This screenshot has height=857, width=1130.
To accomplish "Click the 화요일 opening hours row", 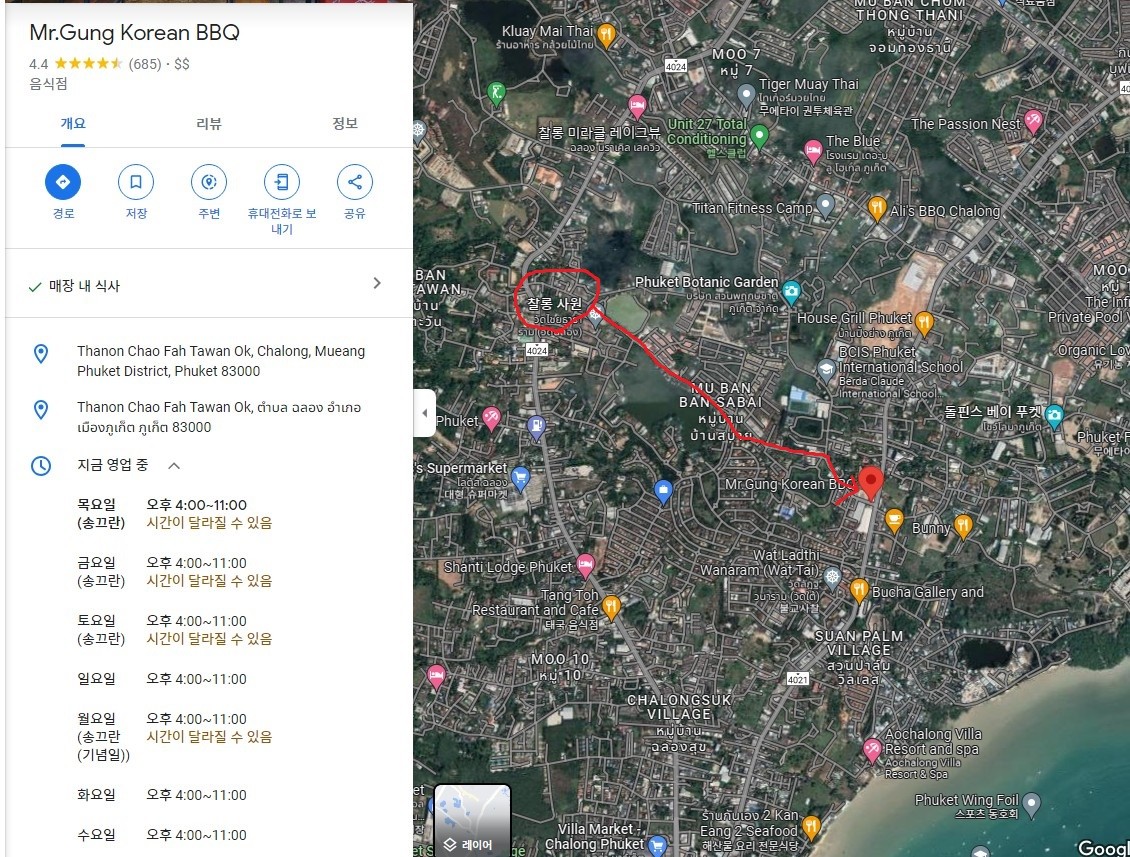I will [162, 795].
